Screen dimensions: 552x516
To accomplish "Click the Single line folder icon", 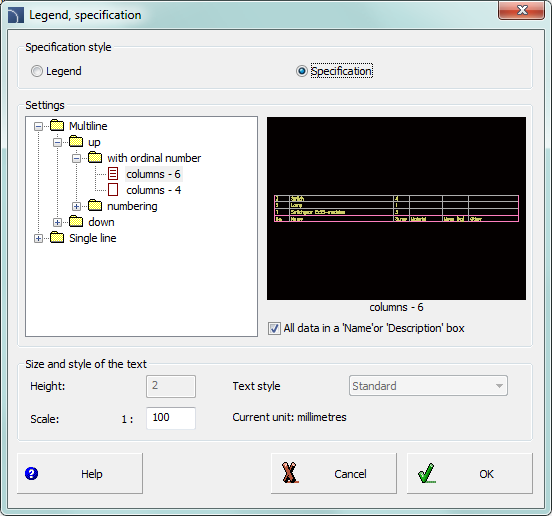I will coord(57,238).
